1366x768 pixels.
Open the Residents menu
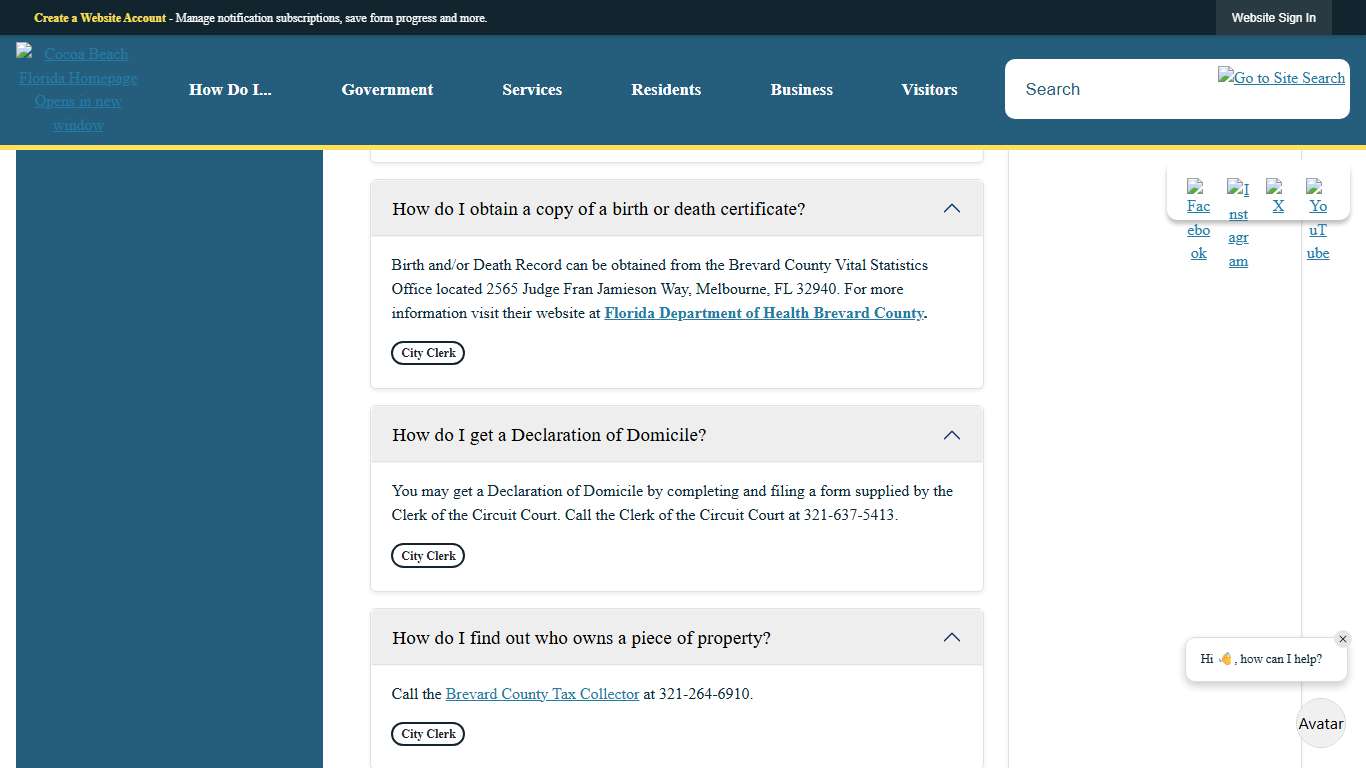coord(666,89)
